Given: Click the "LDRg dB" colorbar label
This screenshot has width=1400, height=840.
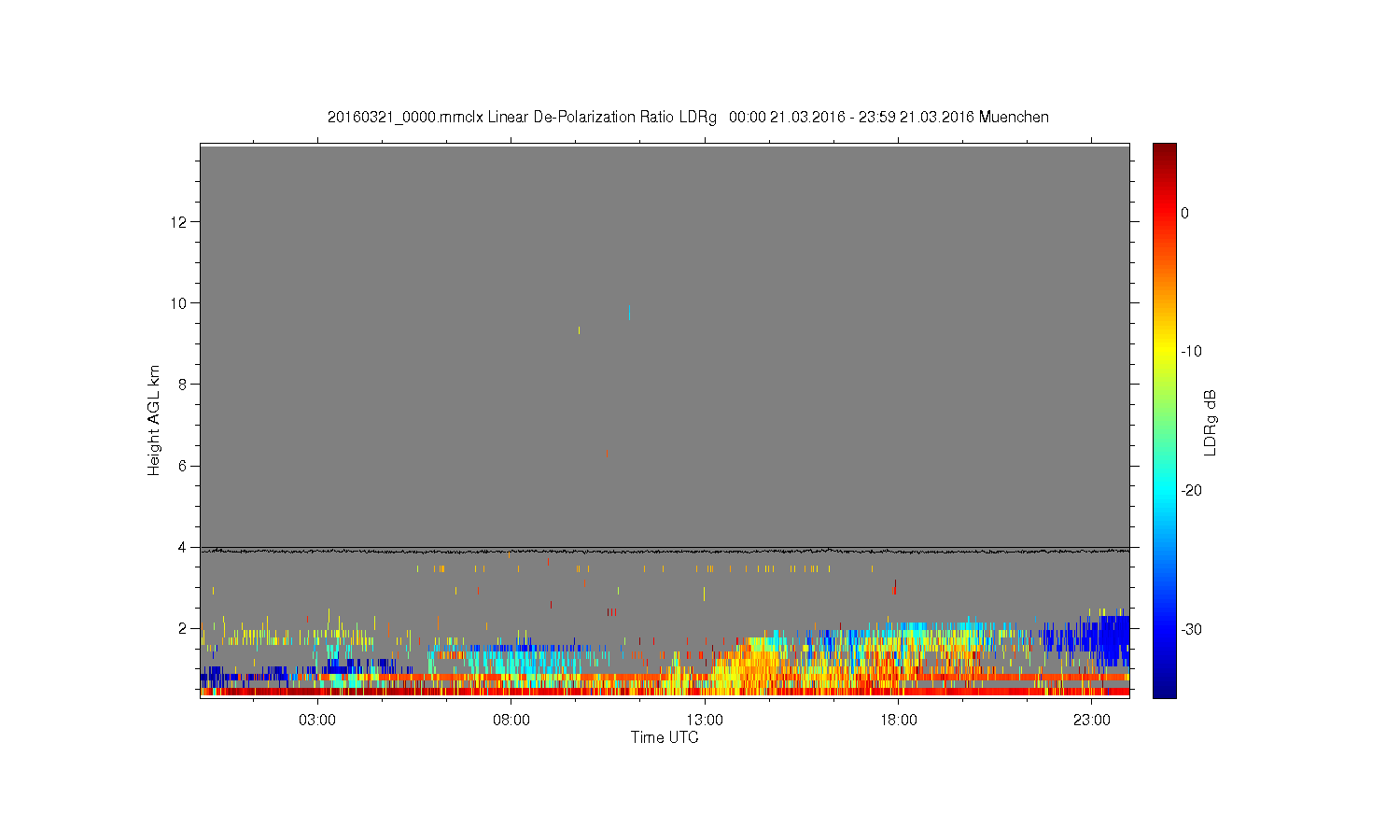Looking at the screenshot, I should pos(1210,422).
